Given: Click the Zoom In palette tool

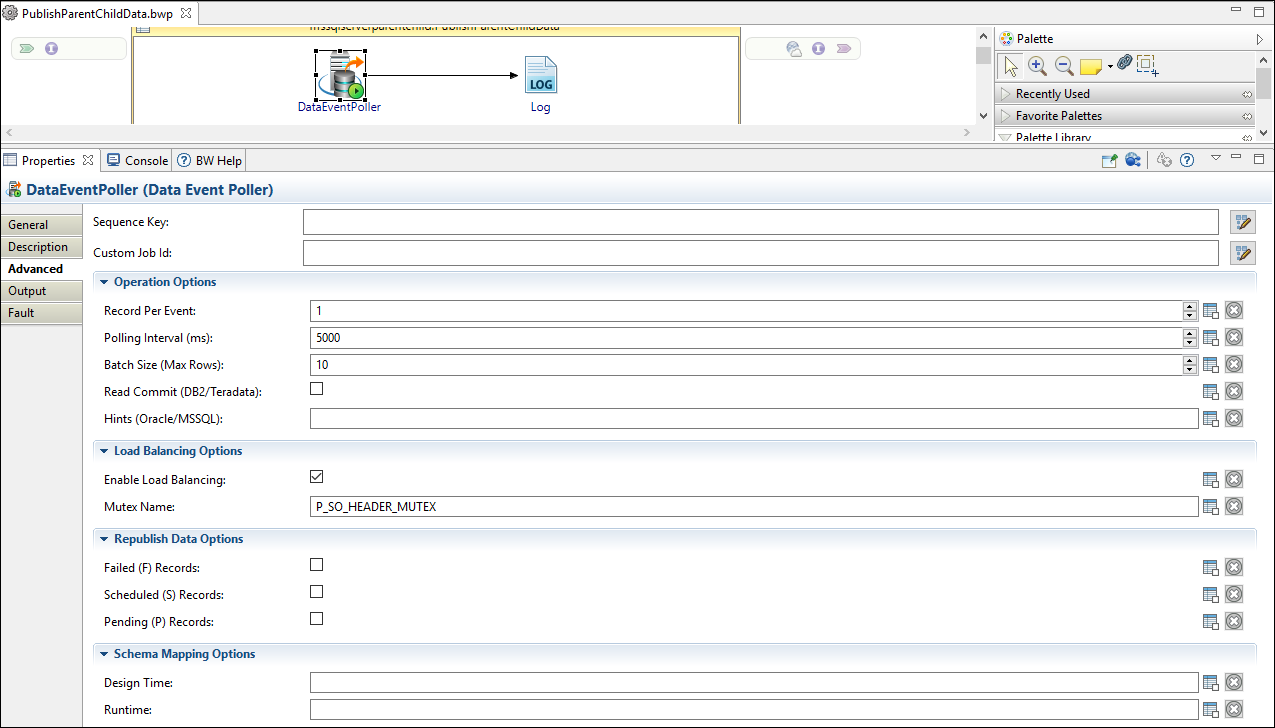Looking at the screenshot, I should point(1037,66).
